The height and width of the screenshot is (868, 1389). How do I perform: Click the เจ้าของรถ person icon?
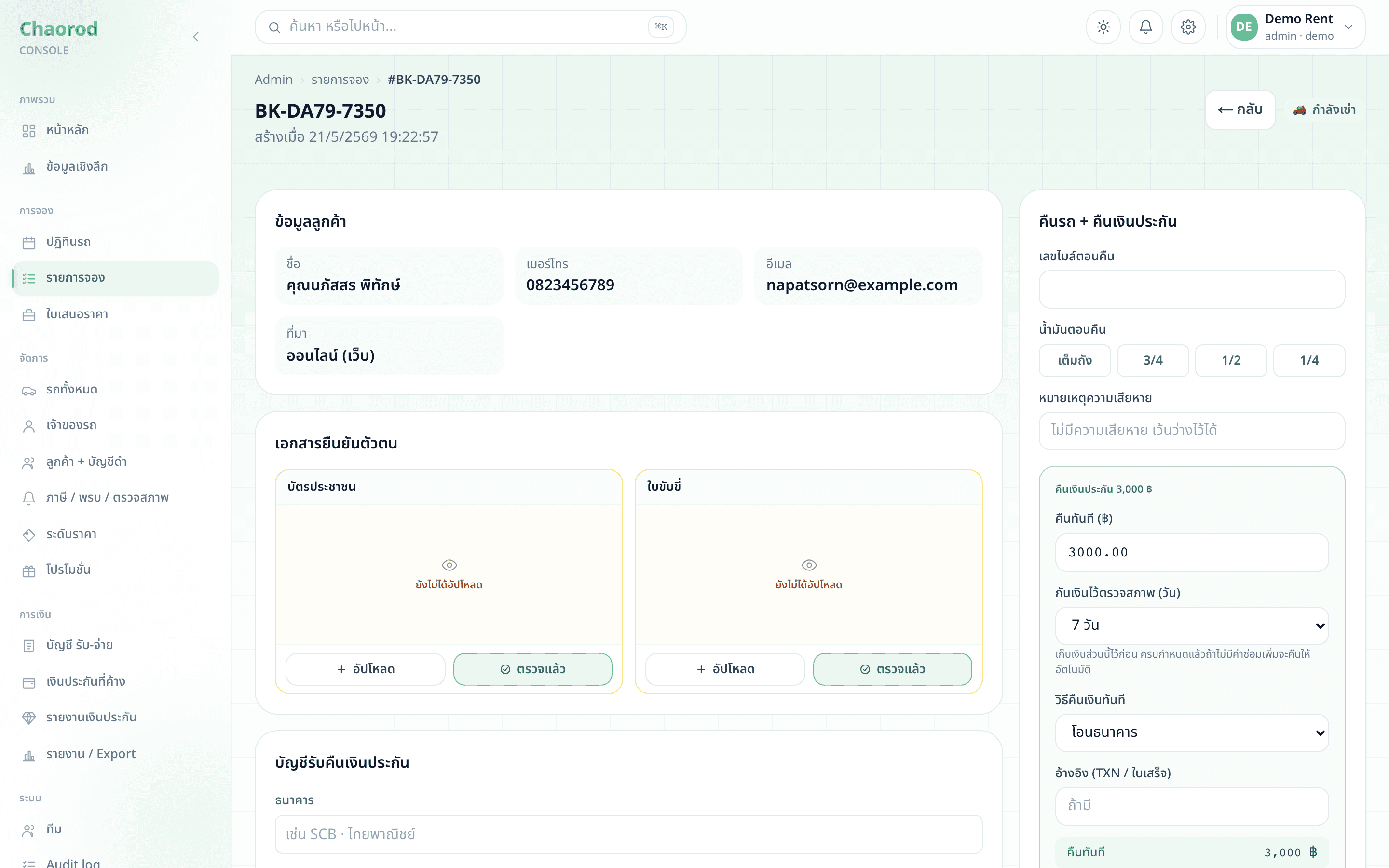[x=29, y=426]
